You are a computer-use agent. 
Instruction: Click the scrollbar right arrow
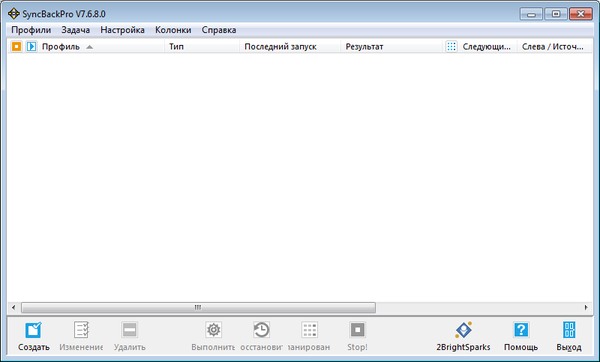tap(586, 307)
